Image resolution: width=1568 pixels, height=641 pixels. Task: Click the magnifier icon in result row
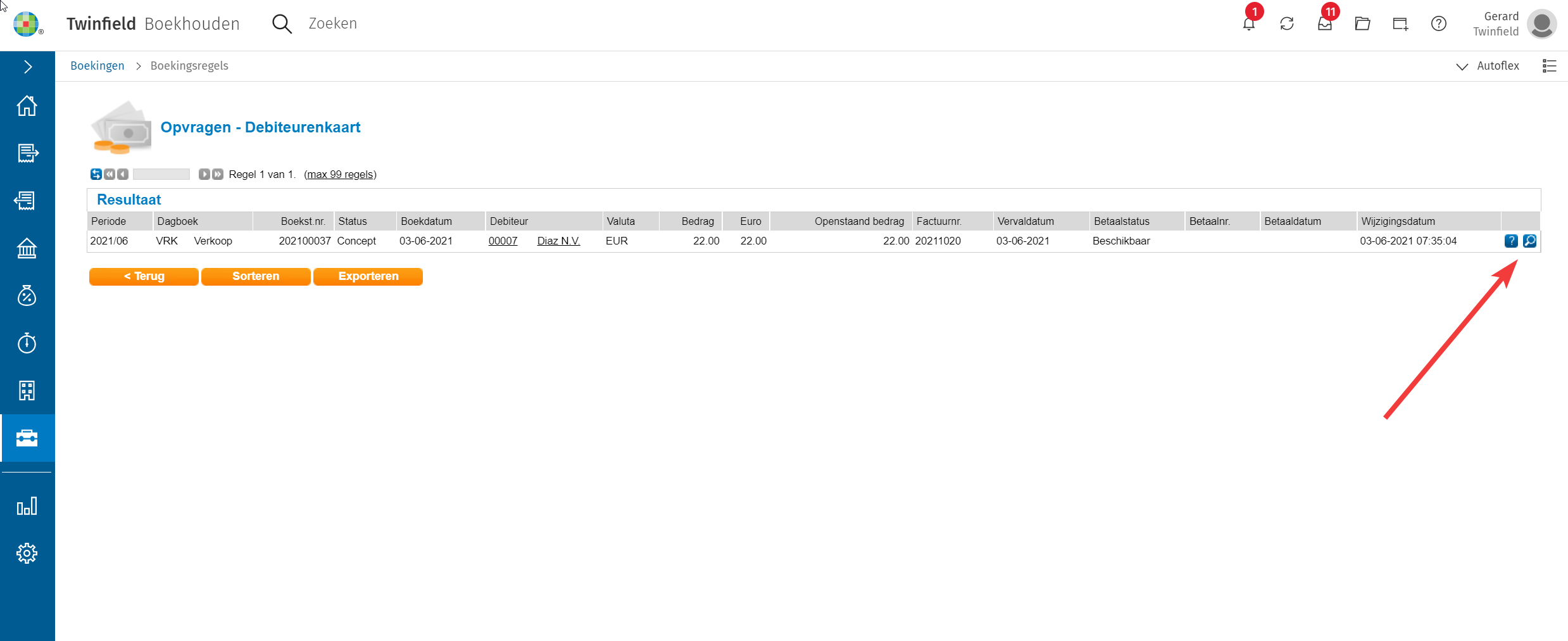point(1529,241)
